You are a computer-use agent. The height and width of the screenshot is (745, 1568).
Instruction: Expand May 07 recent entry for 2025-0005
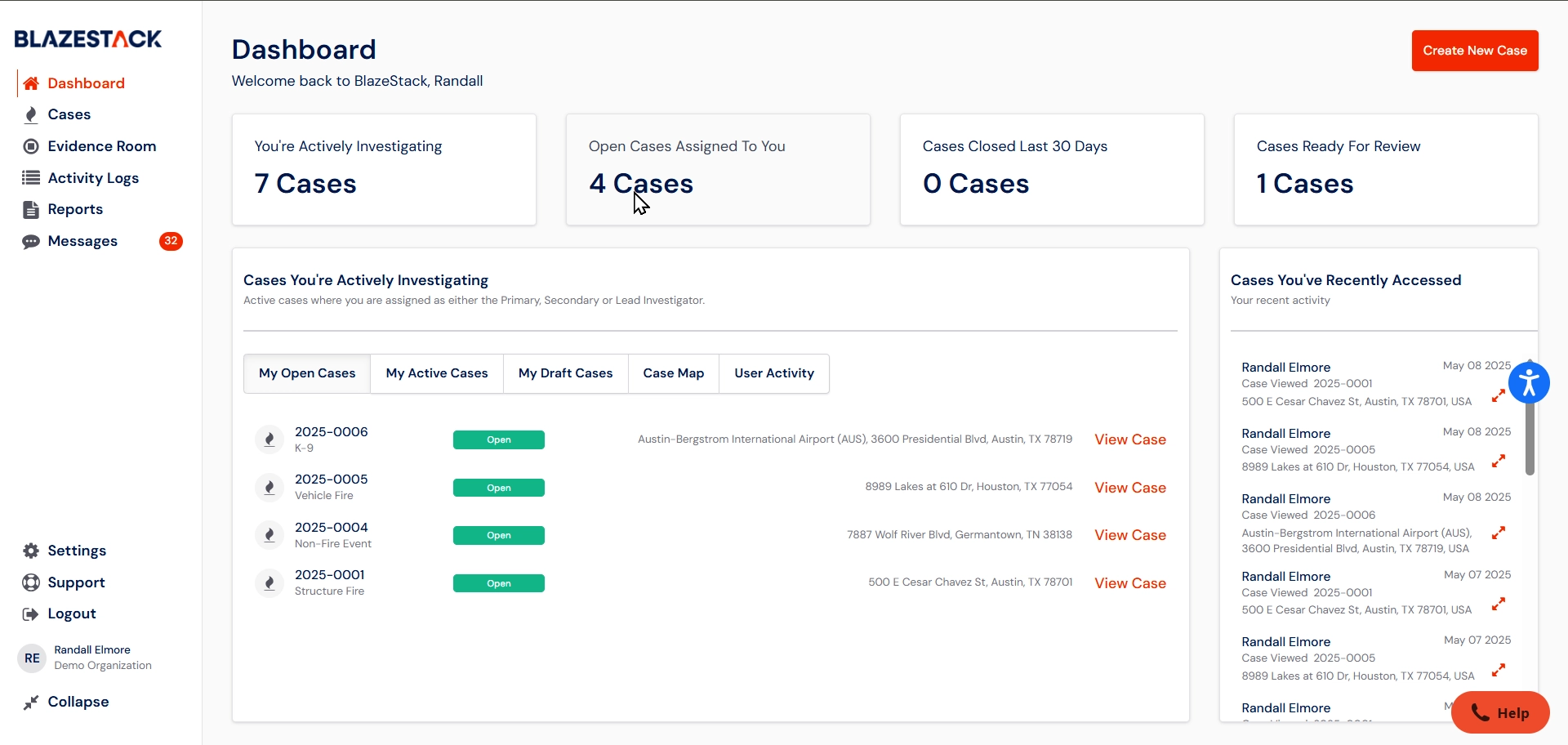click(1499, 670)
